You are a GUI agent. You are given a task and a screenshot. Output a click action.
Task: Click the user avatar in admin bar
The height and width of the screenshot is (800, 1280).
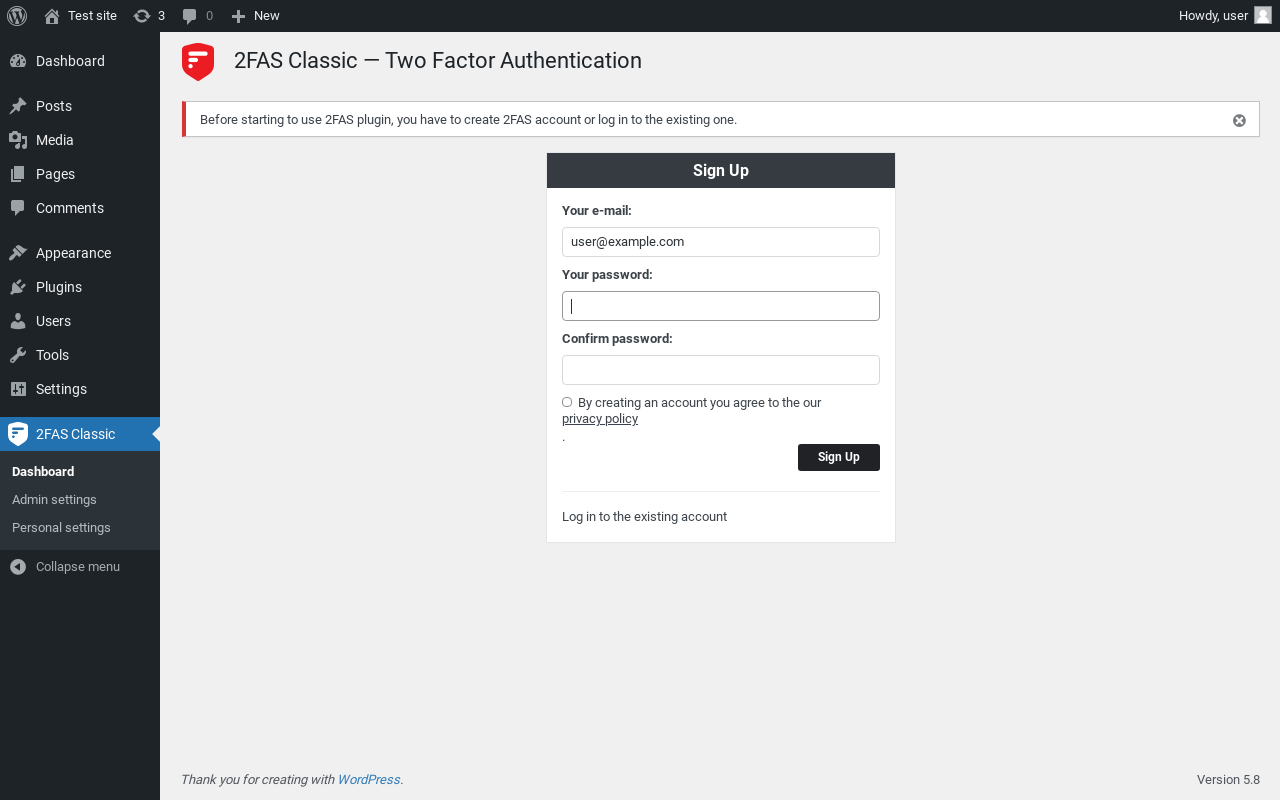[x=1263, y=16]
